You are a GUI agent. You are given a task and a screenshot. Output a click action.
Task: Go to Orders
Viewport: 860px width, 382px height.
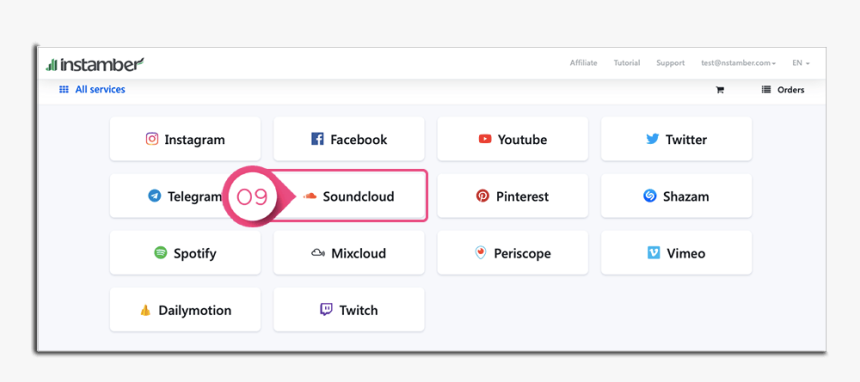tap(791, 90)
